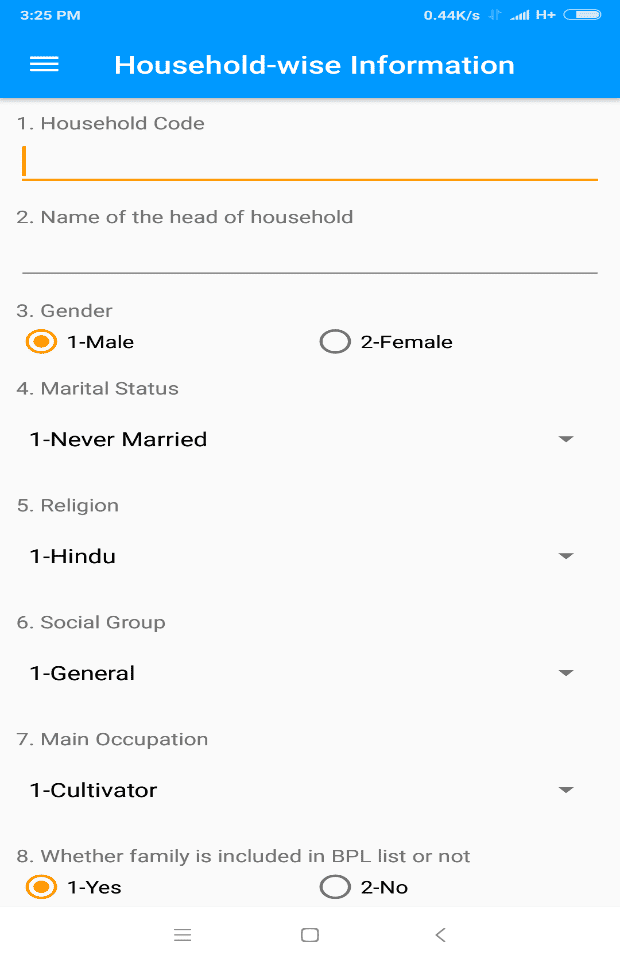
Task: Open the hamburger navigation menu
Action: click(x=44, y=65)
